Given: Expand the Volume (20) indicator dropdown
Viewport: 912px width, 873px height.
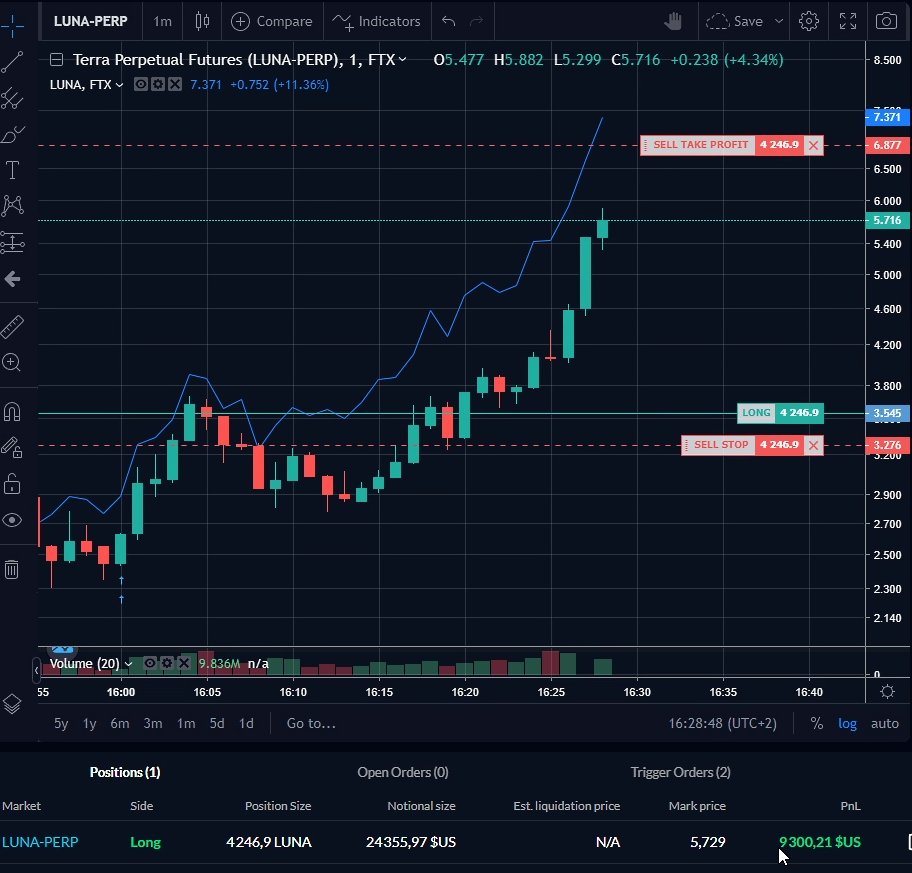Looking at the screenshot, I should pos(129,664).
